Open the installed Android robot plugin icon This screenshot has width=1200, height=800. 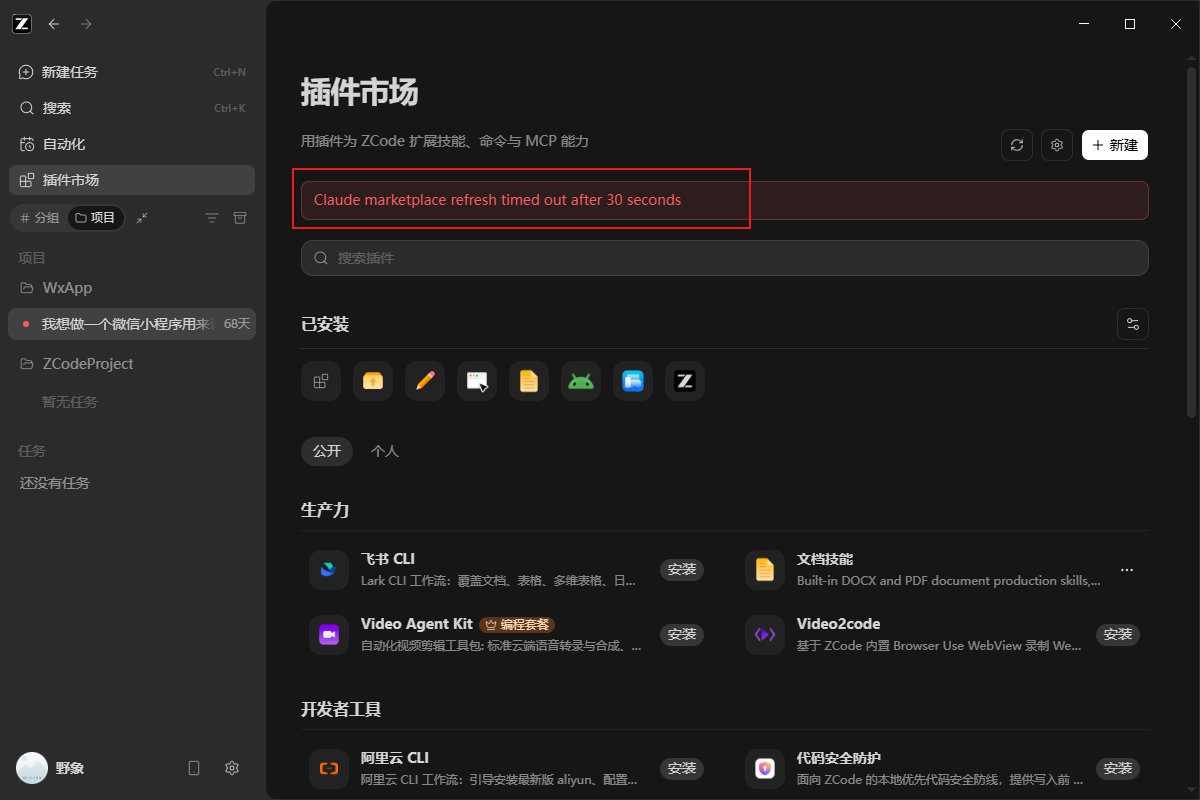click(581, 381)
